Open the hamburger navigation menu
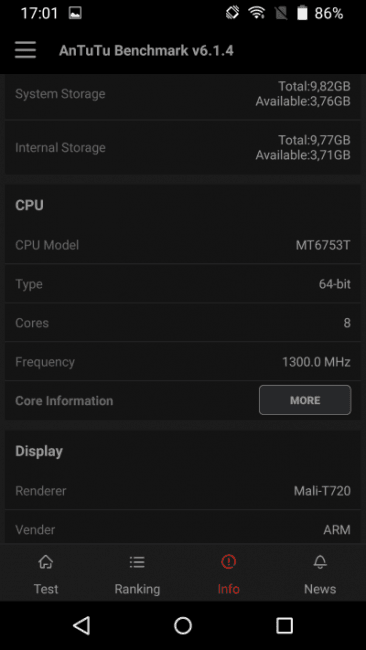 (25, 50)
